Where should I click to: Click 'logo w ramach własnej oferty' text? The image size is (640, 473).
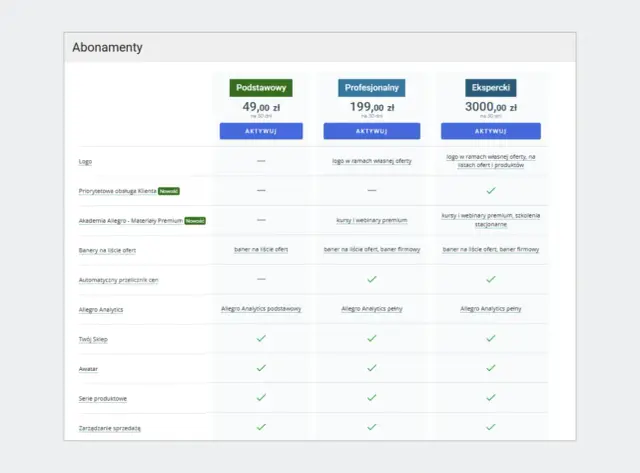(x=372, y=161)
